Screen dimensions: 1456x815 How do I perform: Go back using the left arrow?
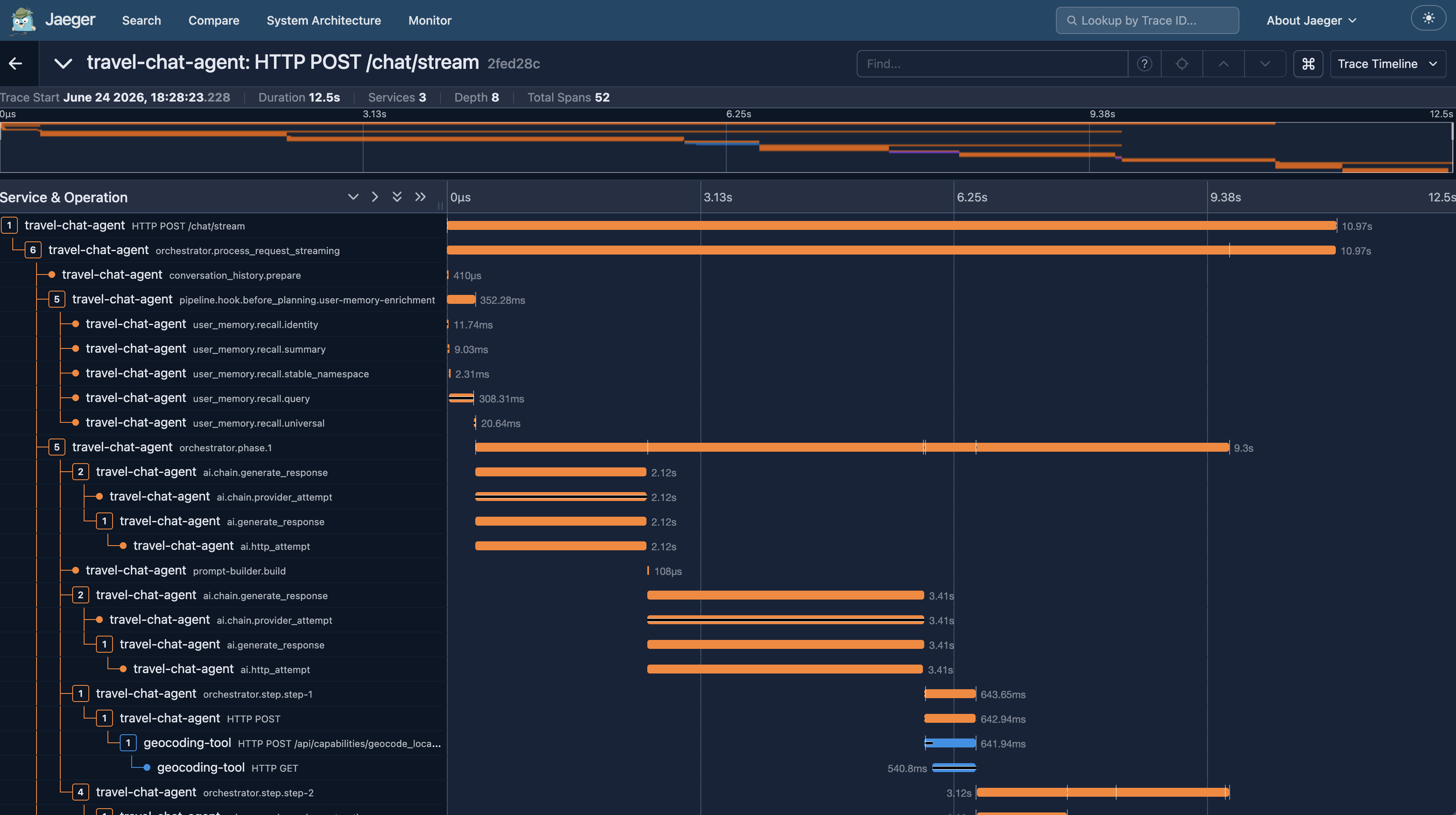coord(16,63)
